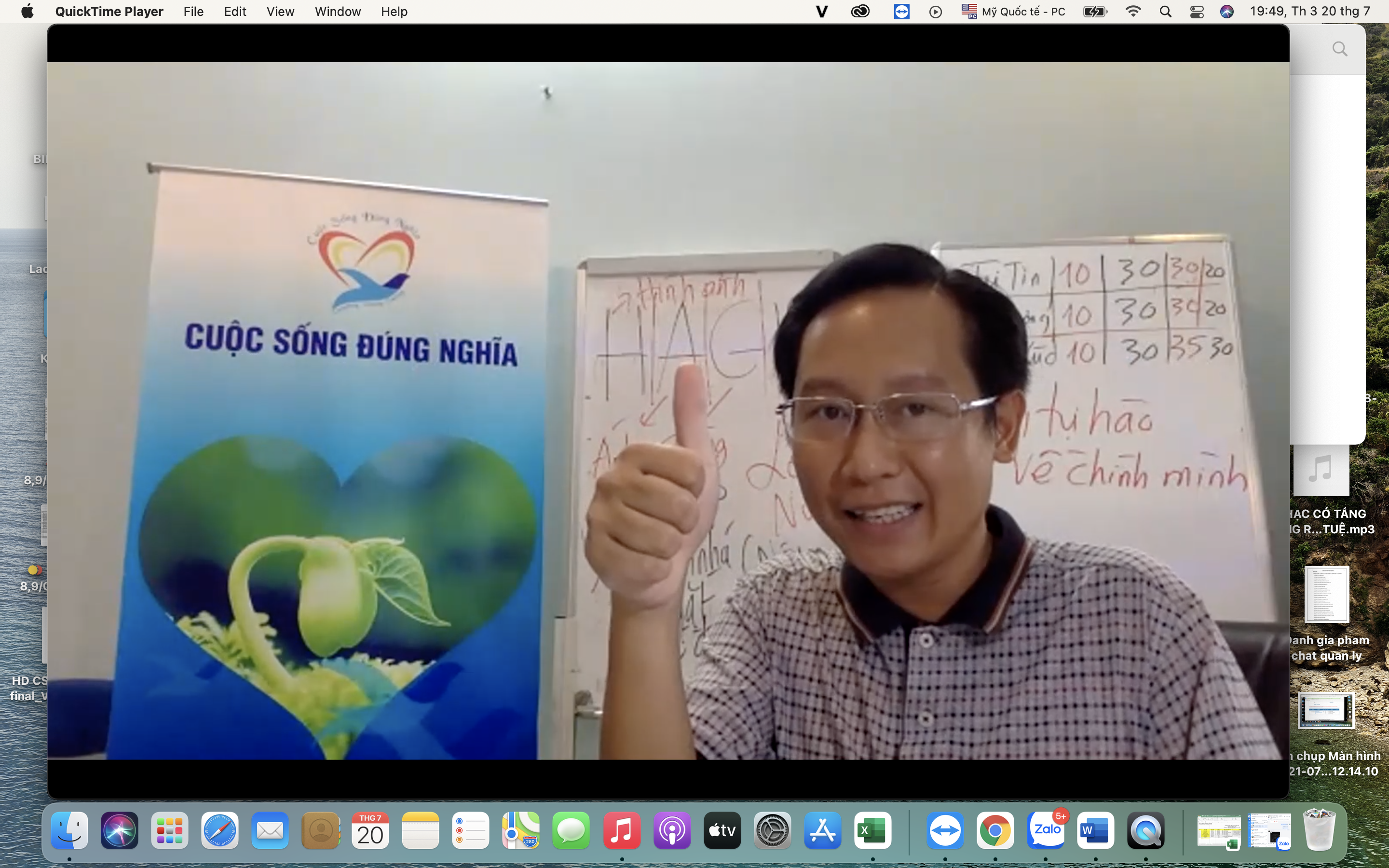Open Google Chrome from the Dock
The height and width of the screenshot is (868, 1389).
click(x=995, y=831)
